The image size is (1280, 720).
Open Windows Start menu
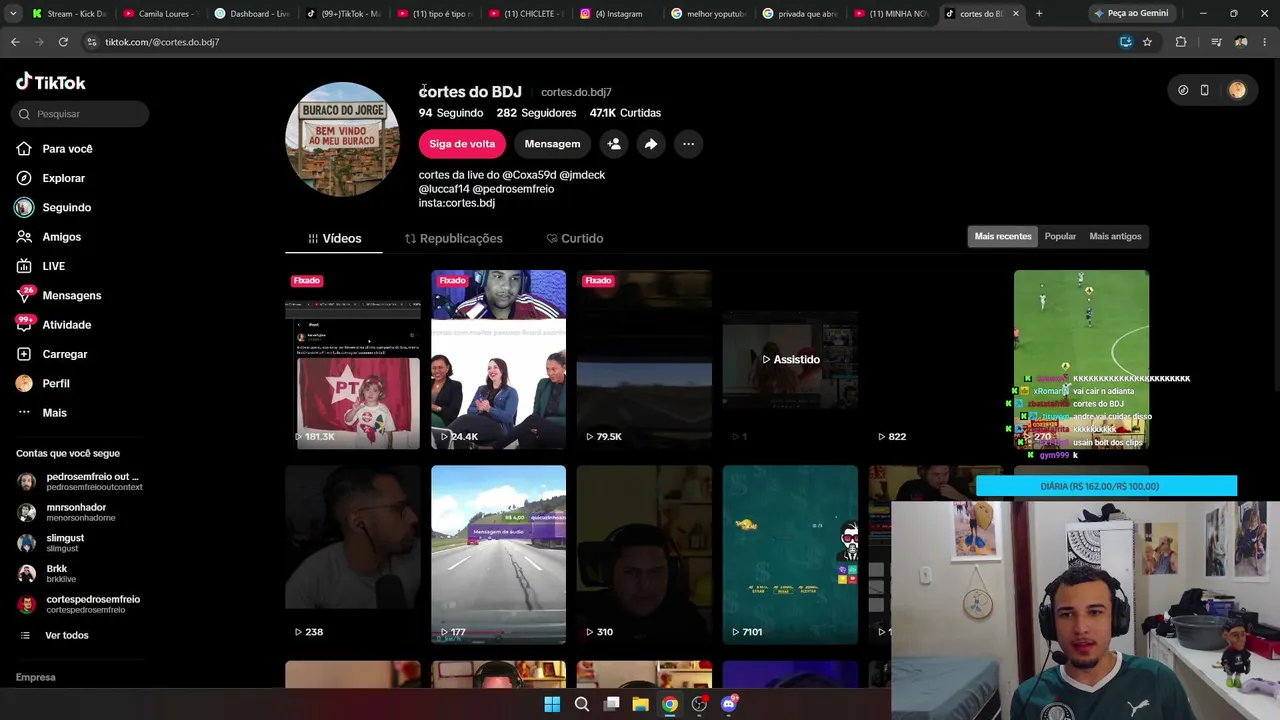[552, 704]
